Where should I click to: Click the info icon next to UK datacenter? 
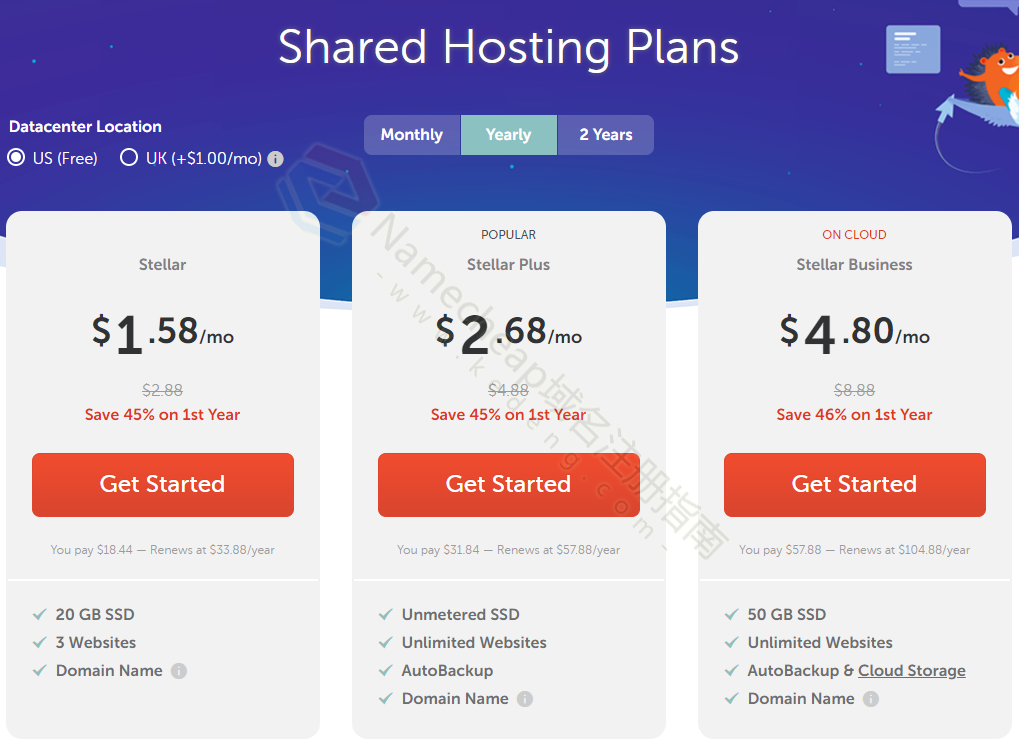276,159
